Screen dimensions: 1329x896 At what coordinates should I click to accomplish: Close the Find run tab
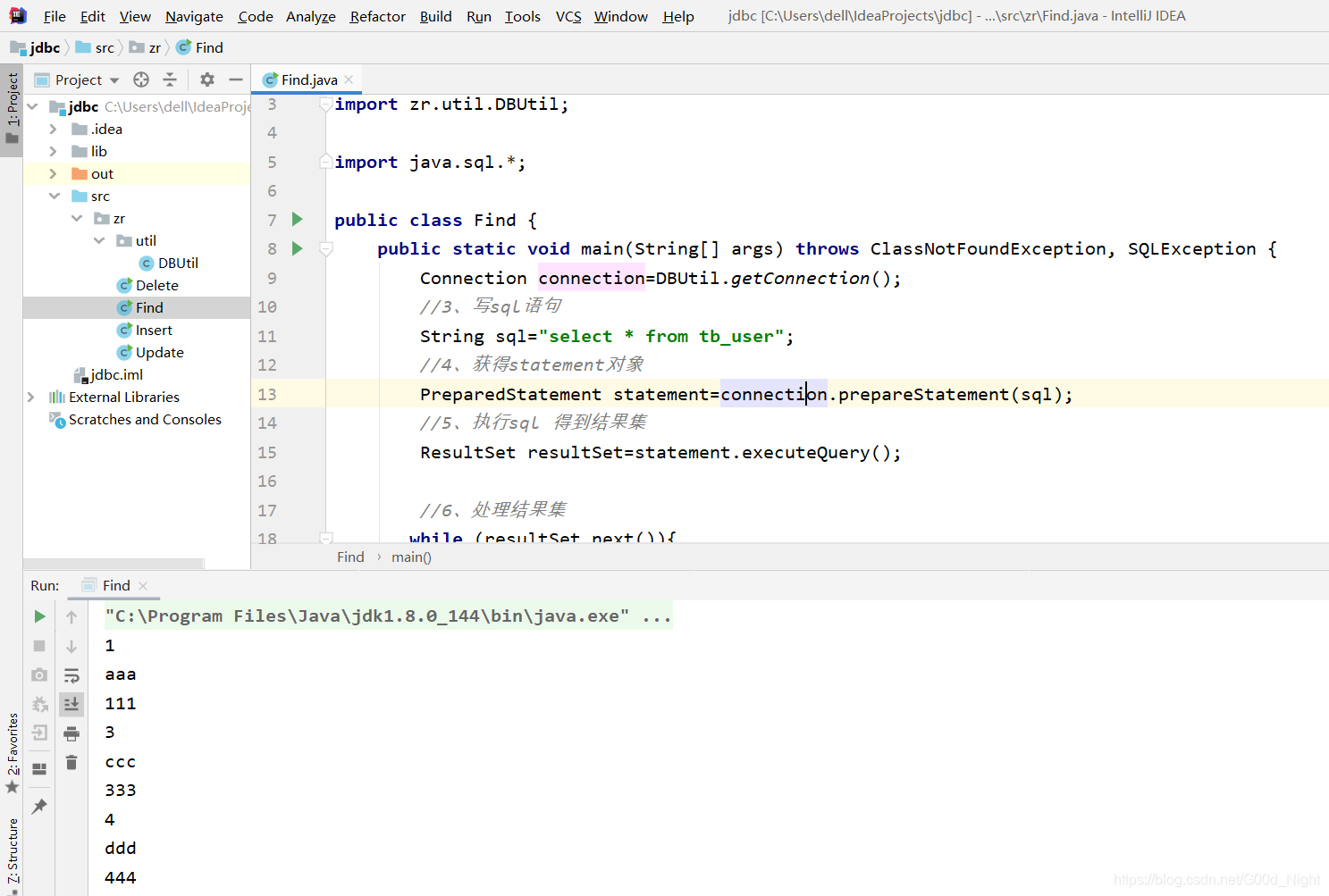coord(143,586)
